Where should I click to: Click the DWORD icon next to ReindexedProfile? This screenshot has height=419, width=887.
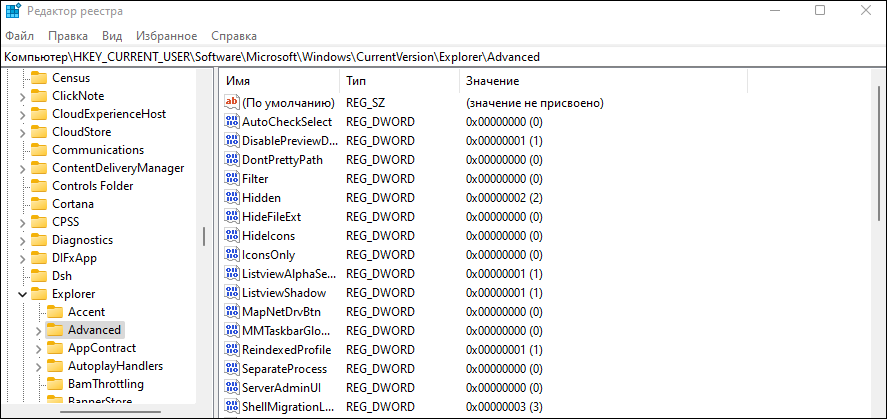click(x=232, y=349)
